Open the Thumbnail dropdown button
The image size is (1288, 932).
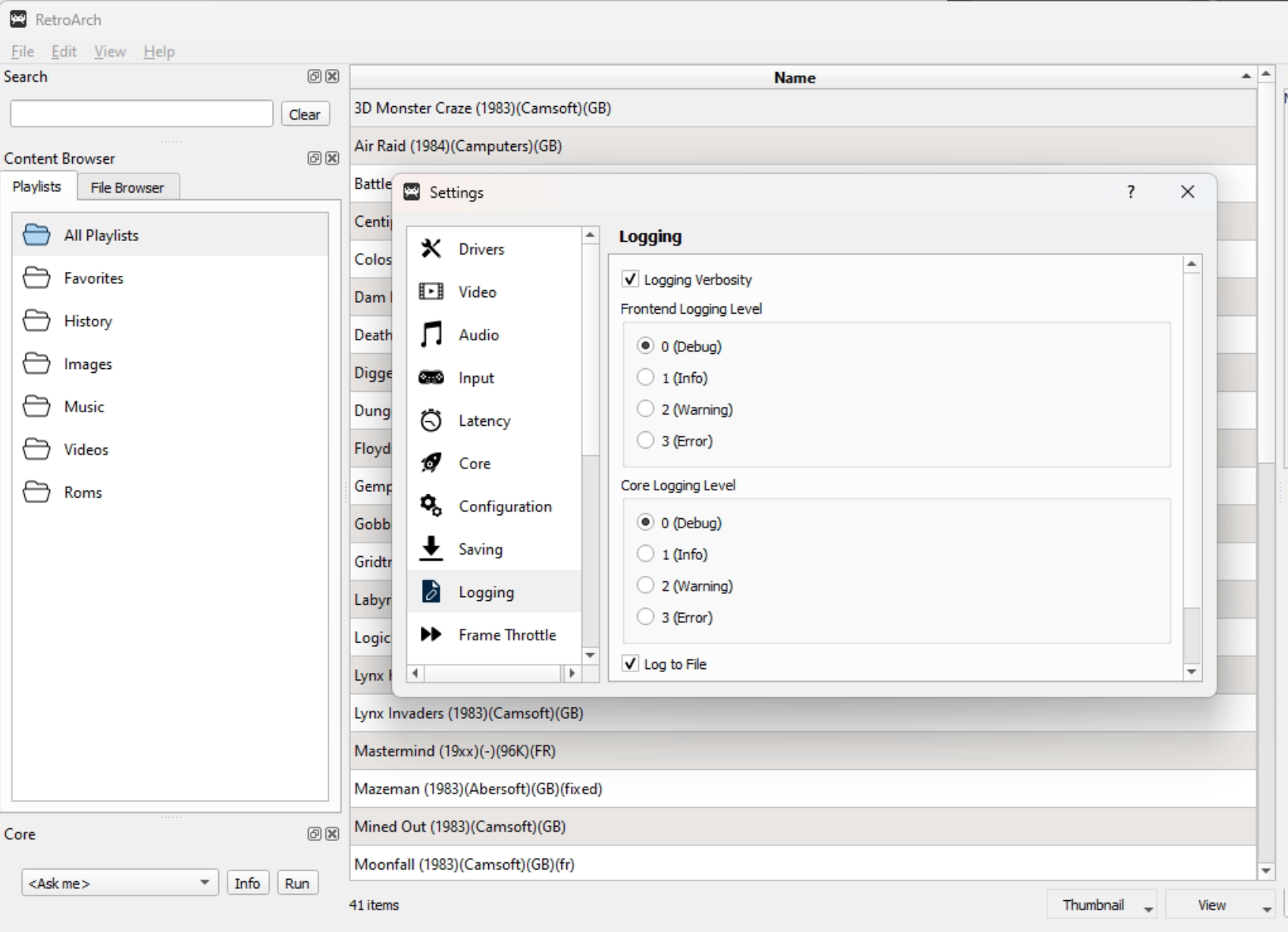[x=1102, y=905]
